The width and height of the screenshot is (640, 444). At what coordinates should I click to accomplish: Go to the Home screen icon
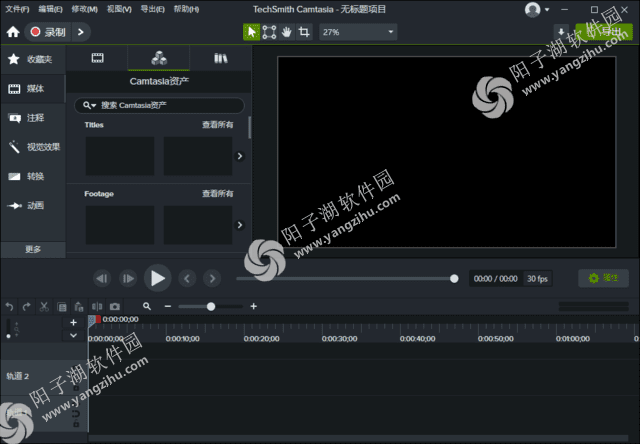13,32
